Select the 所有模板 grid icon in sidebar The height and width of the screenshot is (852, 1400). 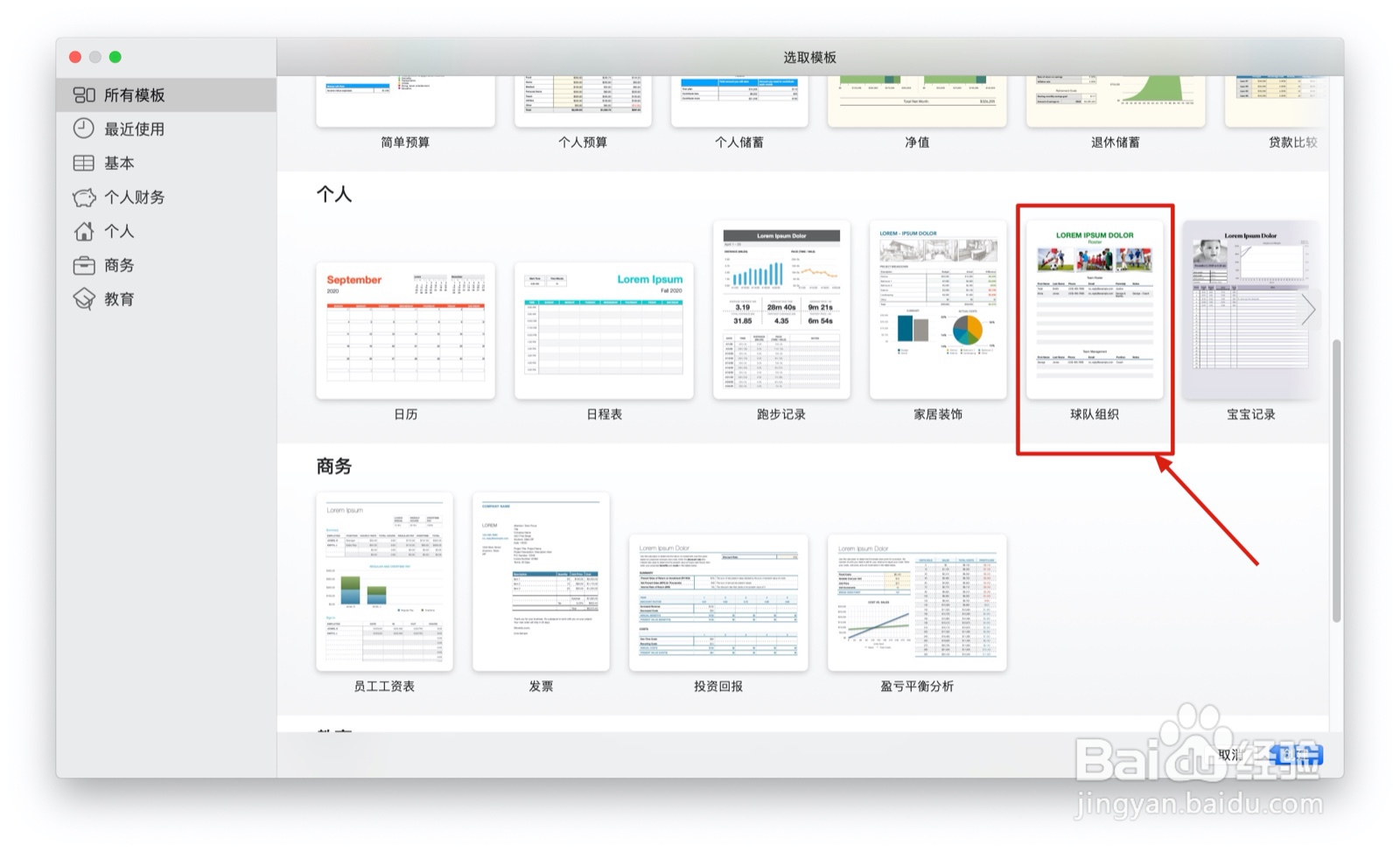point(83,94)
